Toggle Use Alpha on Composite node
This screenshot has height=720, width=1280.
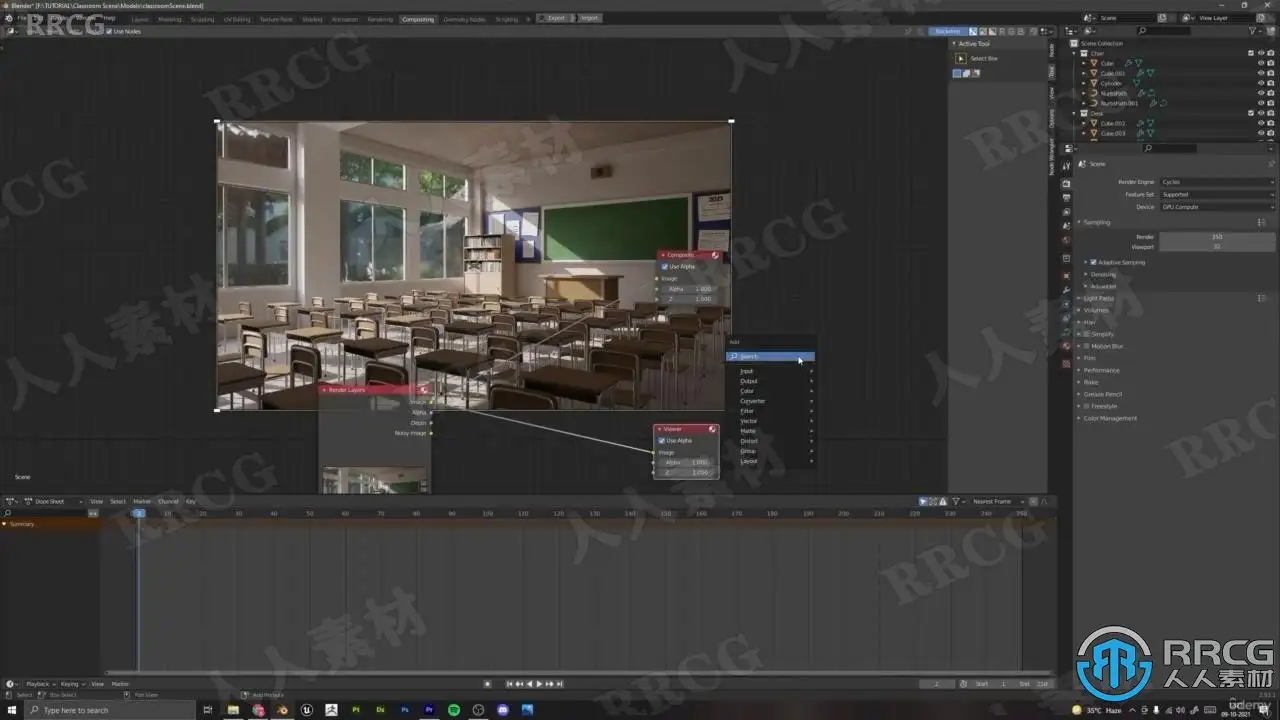tap(664, 266)
